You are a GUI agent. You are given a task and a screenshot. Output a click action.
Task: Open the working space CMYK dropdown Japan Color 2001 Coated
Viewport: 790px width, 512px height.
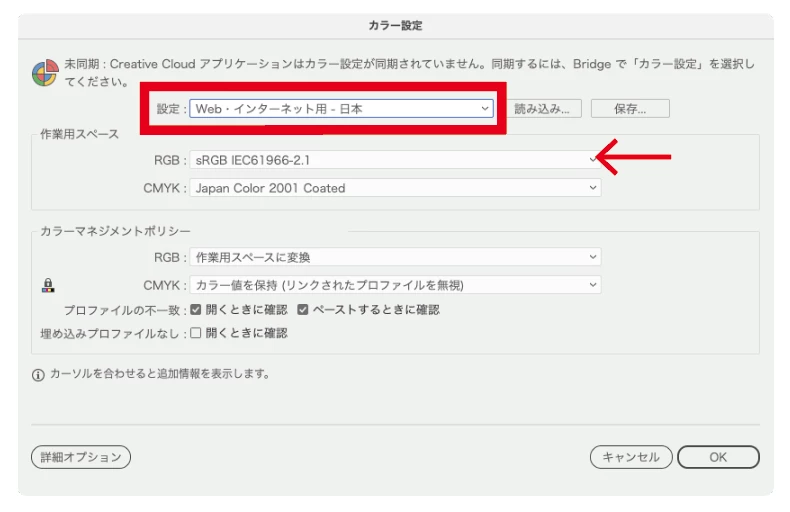pos(395,187)
